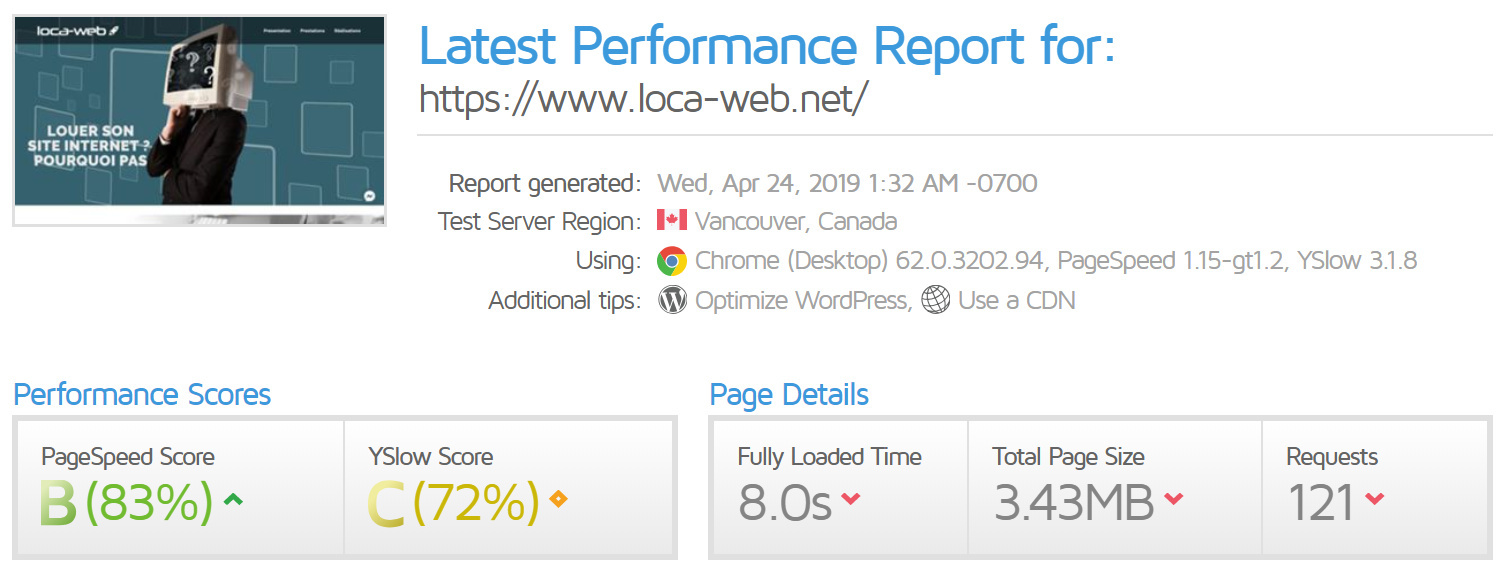Click the CDN globe icon

tap(935, 300)
